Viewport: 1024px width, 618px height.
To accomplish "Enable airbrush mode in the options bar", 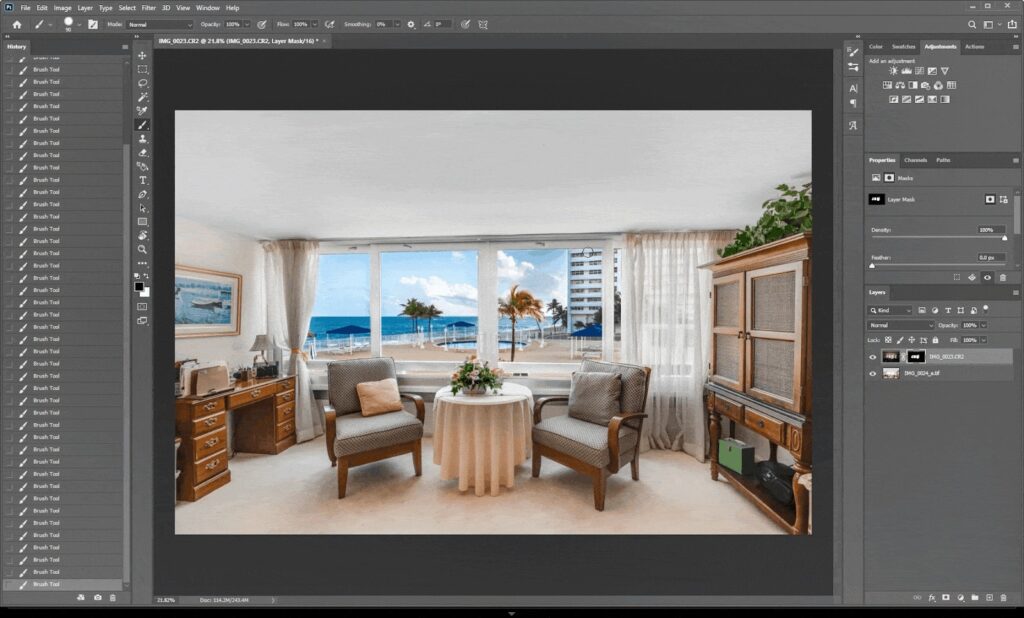I will (330, 24).
